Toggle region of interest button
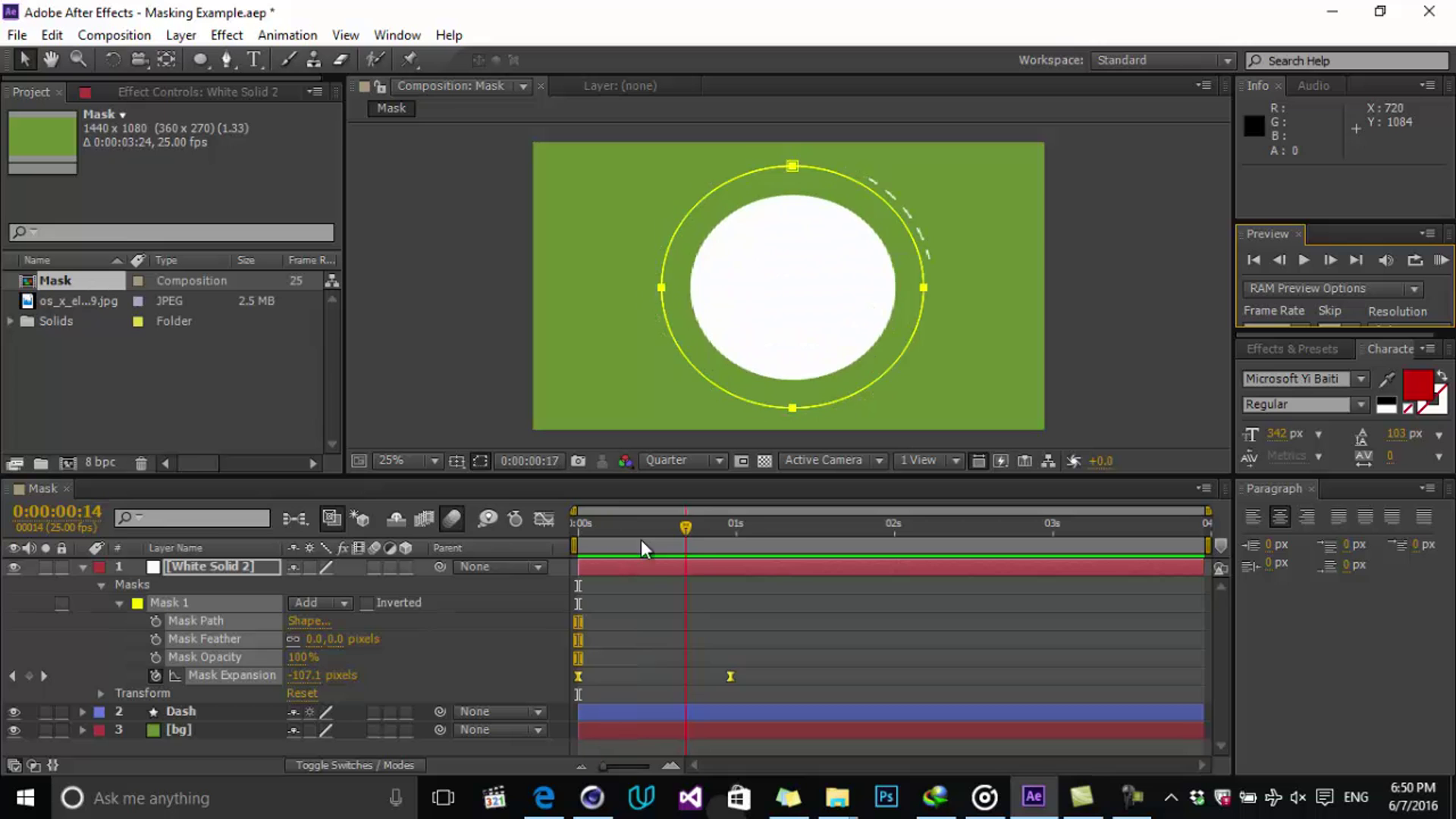This screenshot has width=1456, height=819. point(742,460)
